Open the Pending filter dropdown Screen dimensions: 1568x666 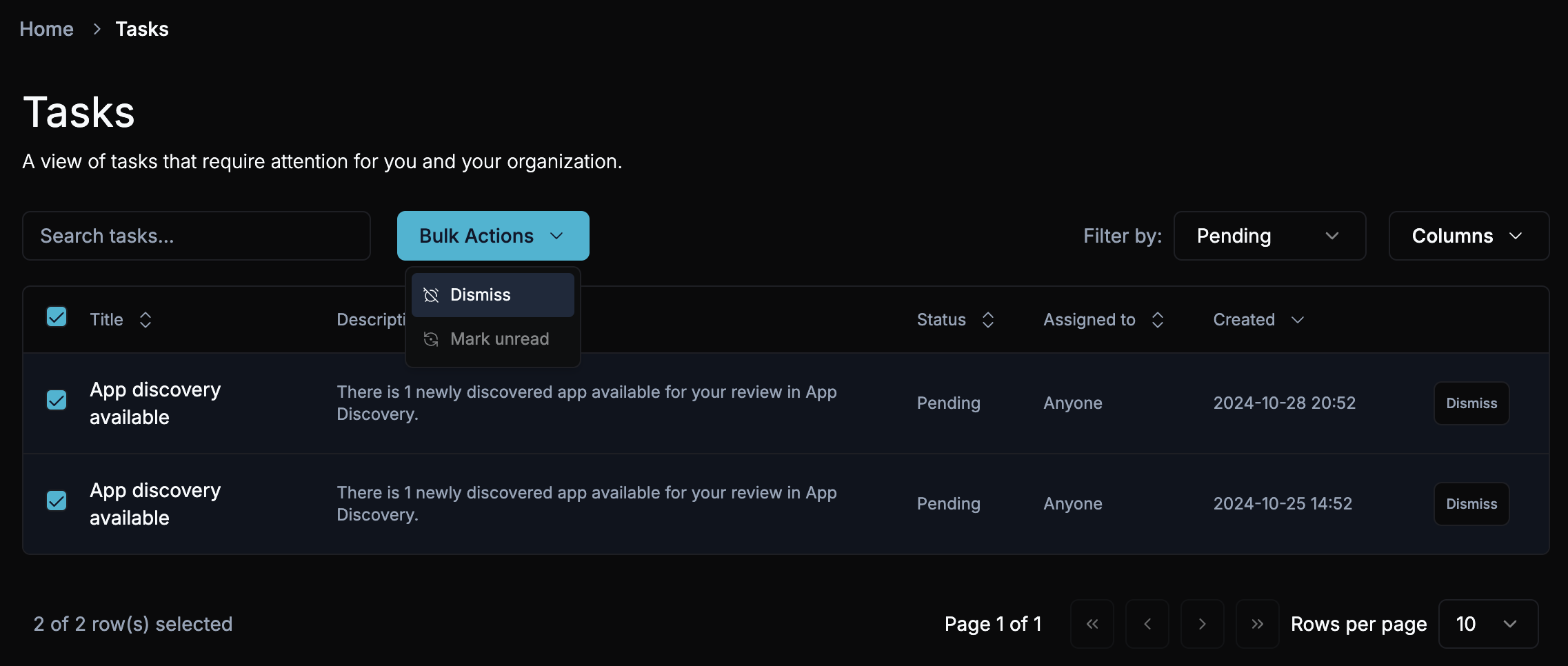pyautogui.click(x=1269, y=235)
